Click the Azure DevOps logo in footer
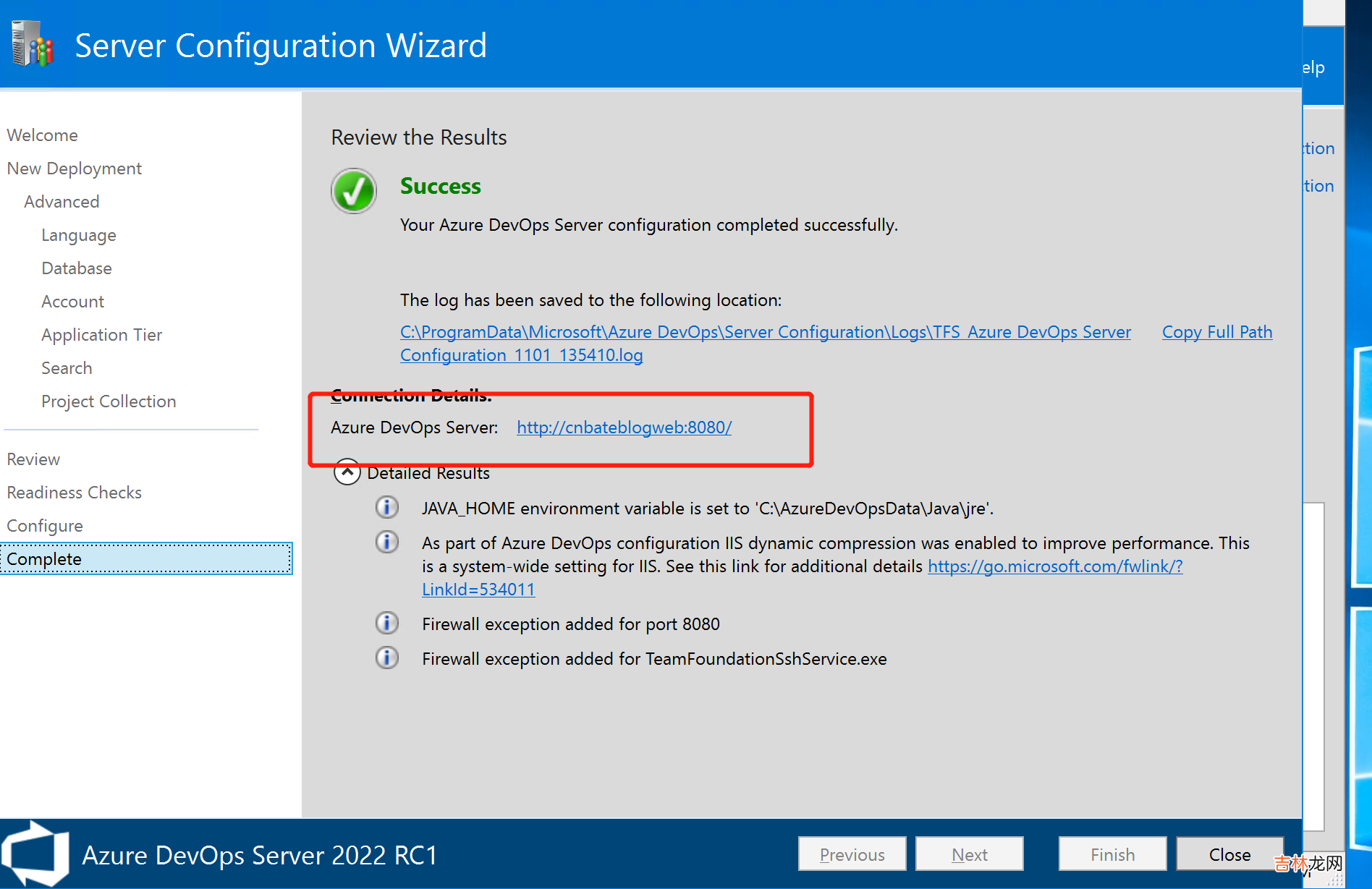1372x889 pixels. tap(35, 854)
